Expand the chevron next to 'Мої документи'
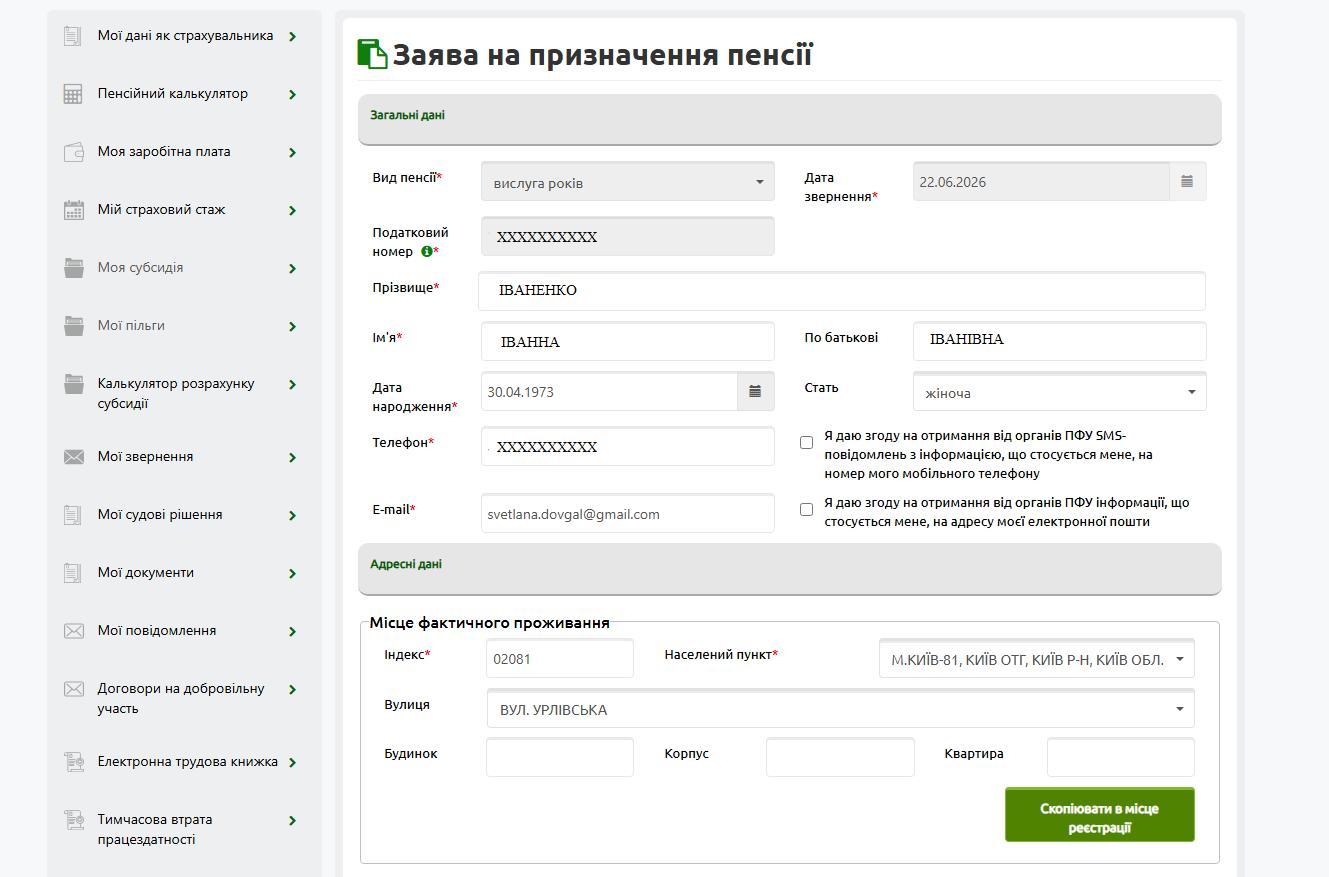 tap(293, 574)
